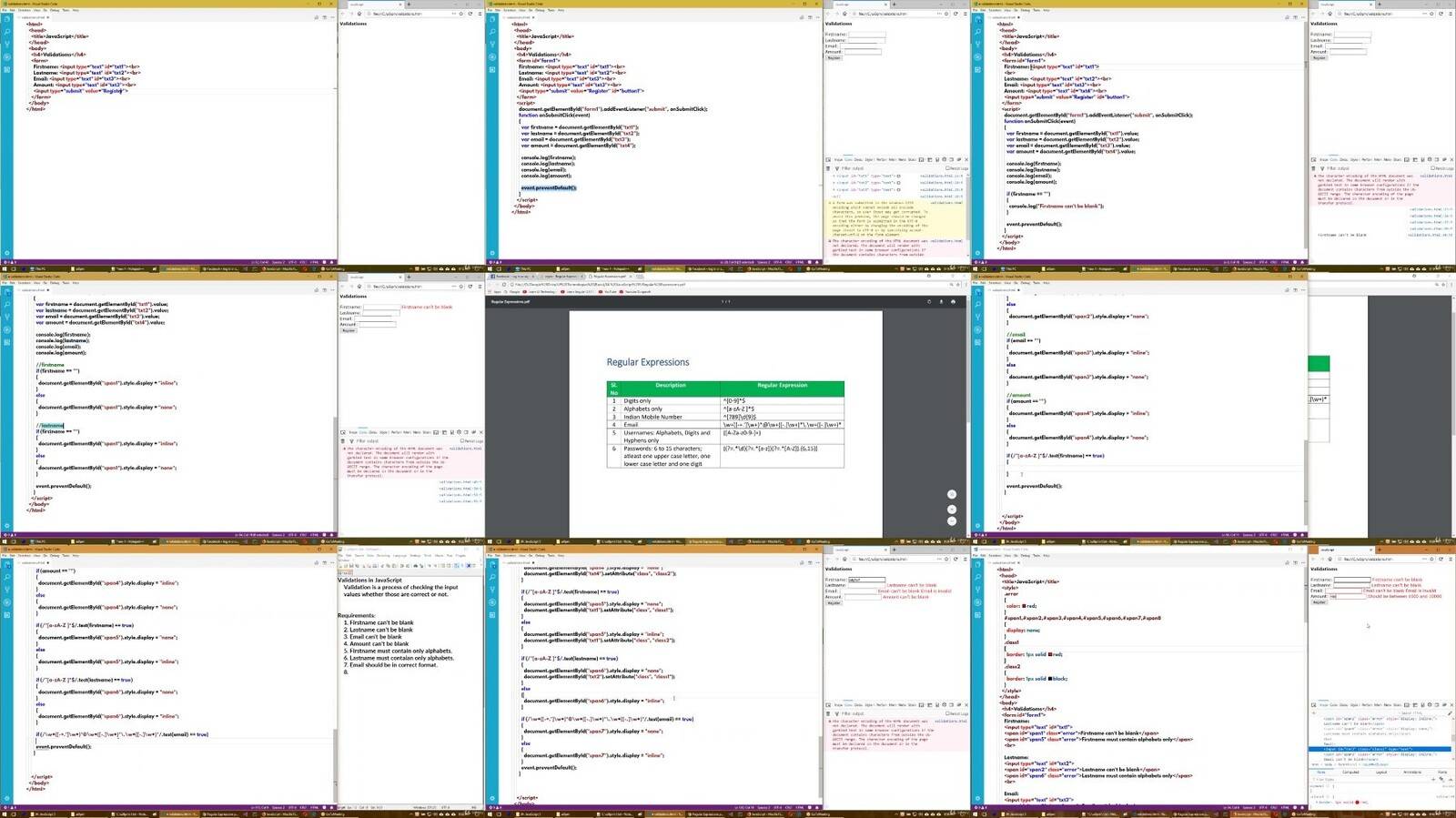1456x818 pixels.
Task: Open Debug in VS Code showing .error style code
Action: [977, 601]
